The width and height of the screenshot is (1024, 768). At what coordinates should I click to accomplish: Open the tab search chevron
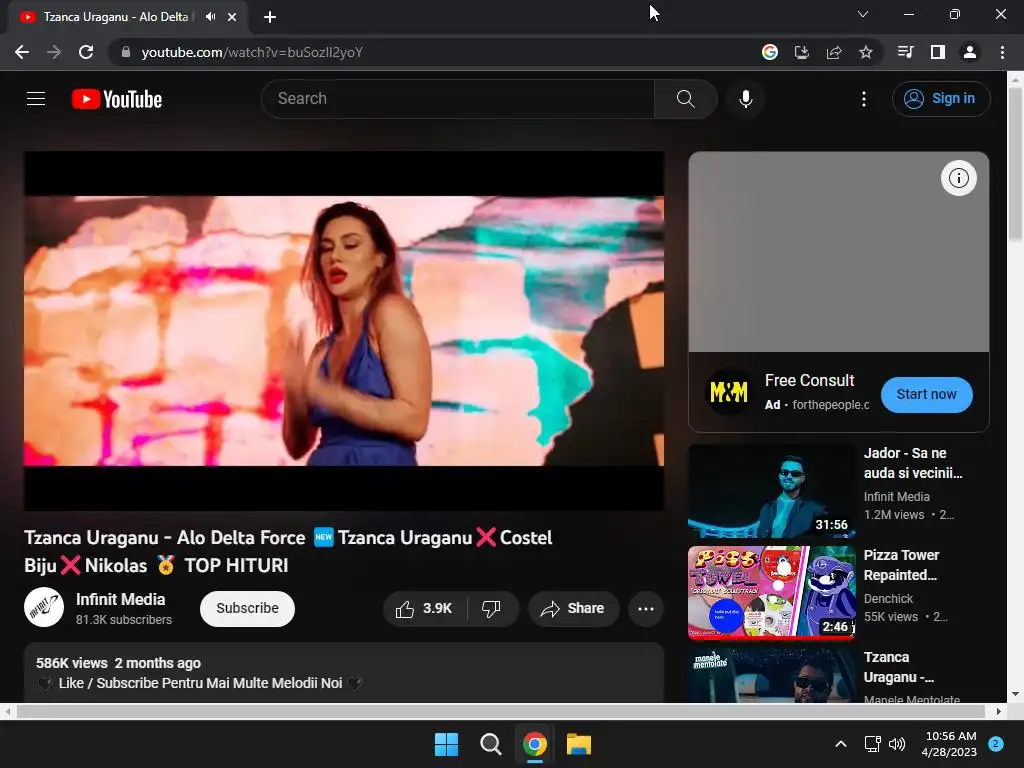863,14
